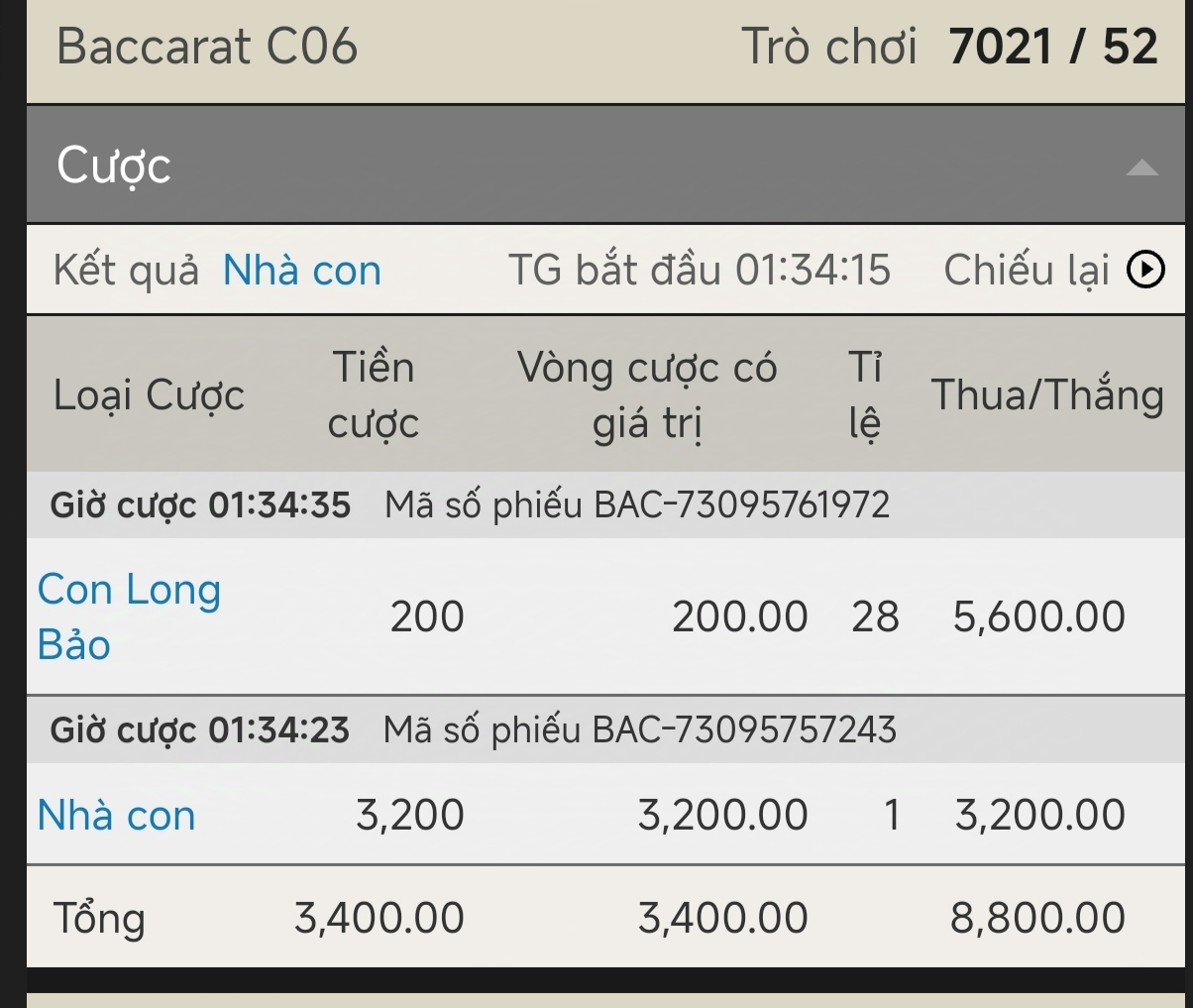Click game number 7021 / 52

(x=1052, y=47)
